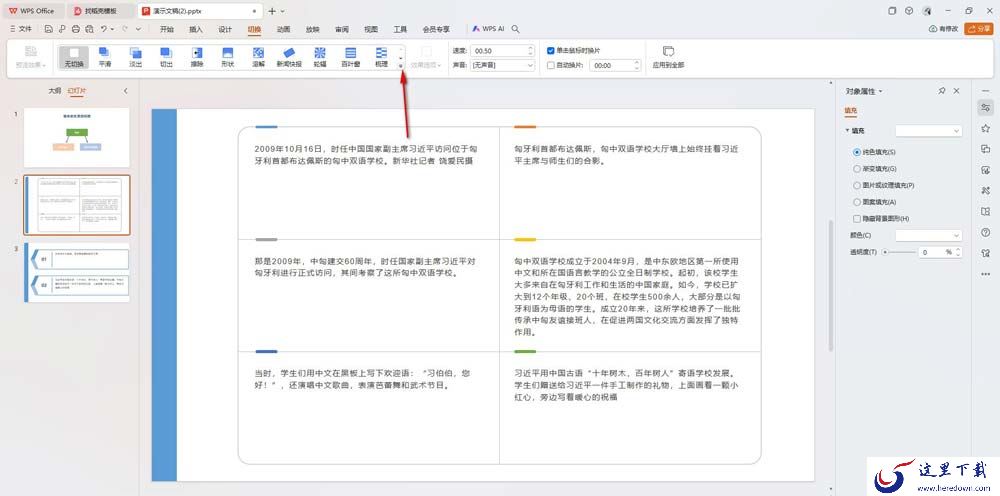1000x496 pixels.
Task: Switch to the 放映 (slideshow) ribbon tab
Action: [x=312, y=29]
